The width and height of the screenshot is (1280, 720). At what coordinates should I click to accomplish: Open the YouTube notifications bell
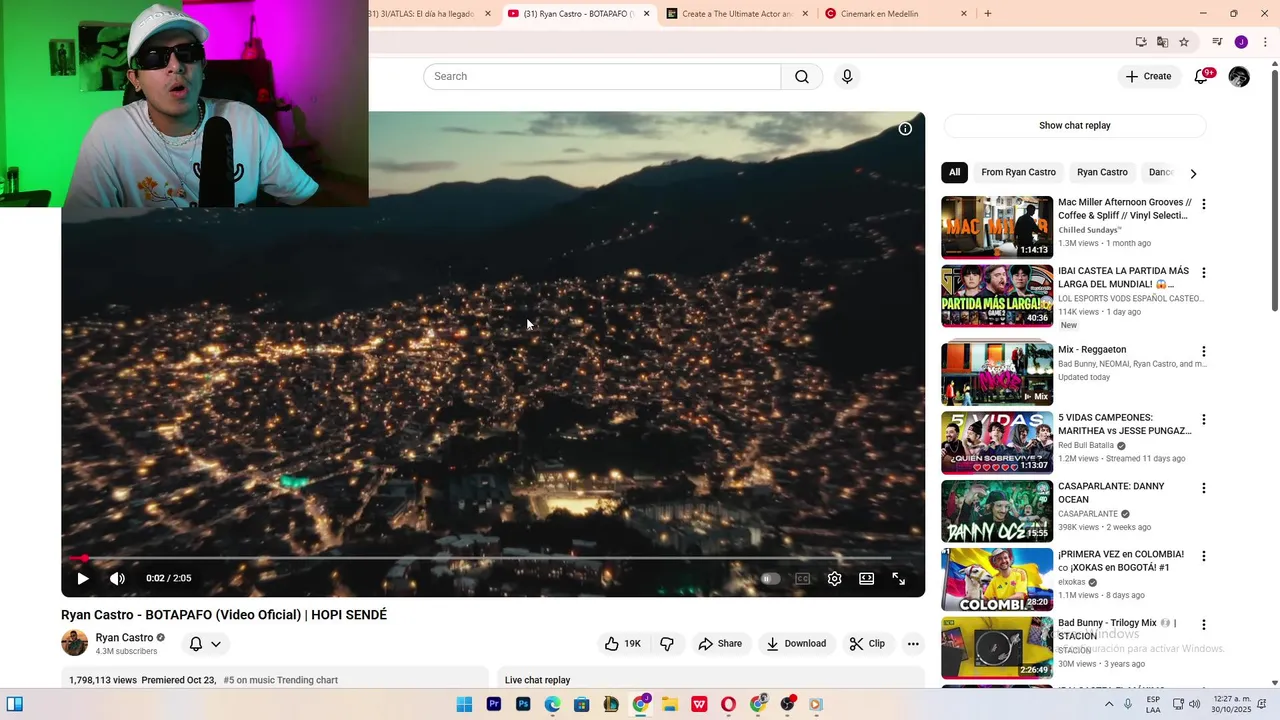1202,76
